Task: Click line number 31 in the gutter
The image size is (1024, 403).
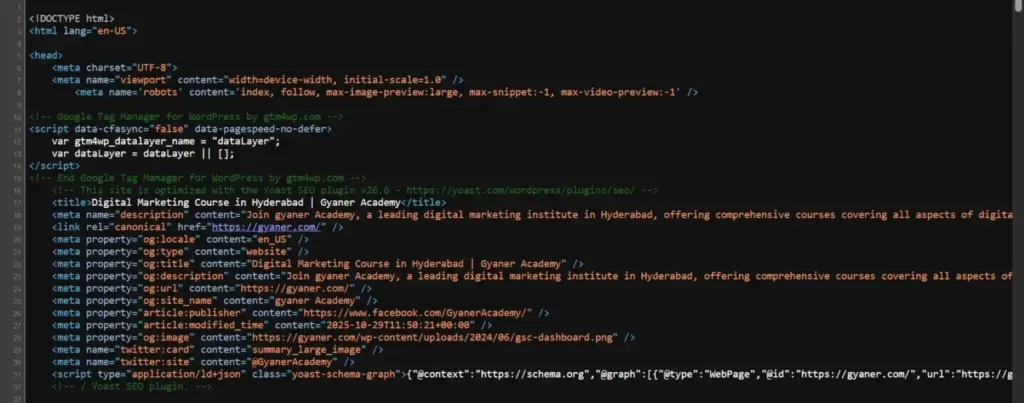Action: 19,374
